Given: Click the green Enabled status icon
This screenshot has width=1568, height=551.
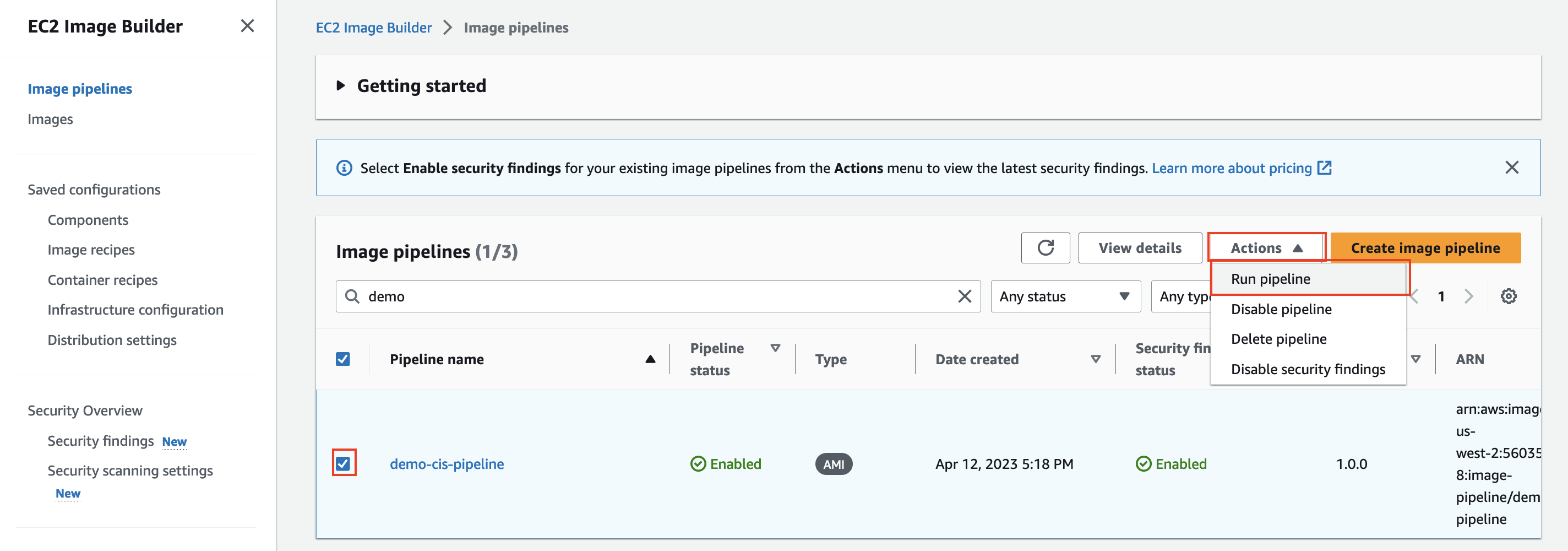Looking at the screenshot, I should (x=698, y=464).
